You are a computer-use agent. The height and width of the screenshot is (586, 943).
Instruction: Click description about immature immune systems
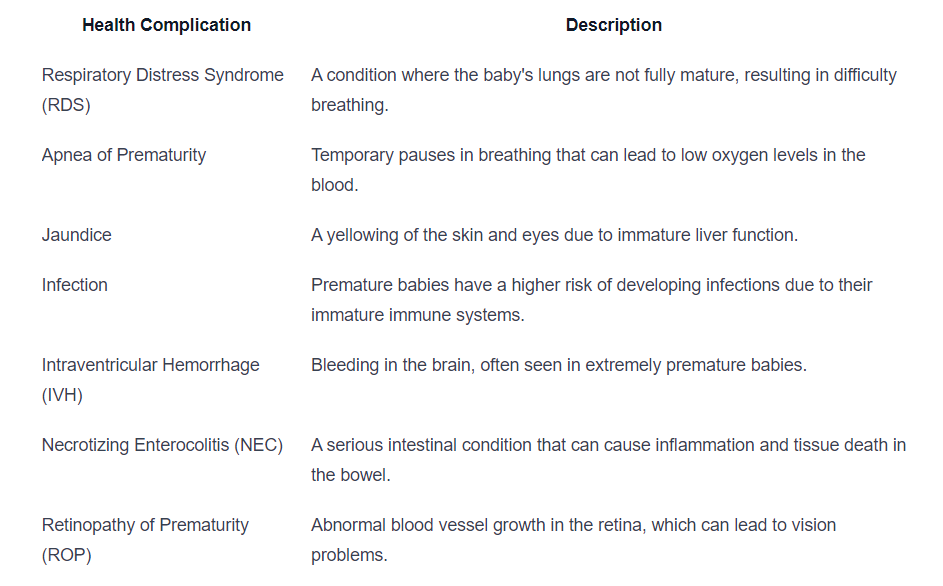[x=592, y=300]
